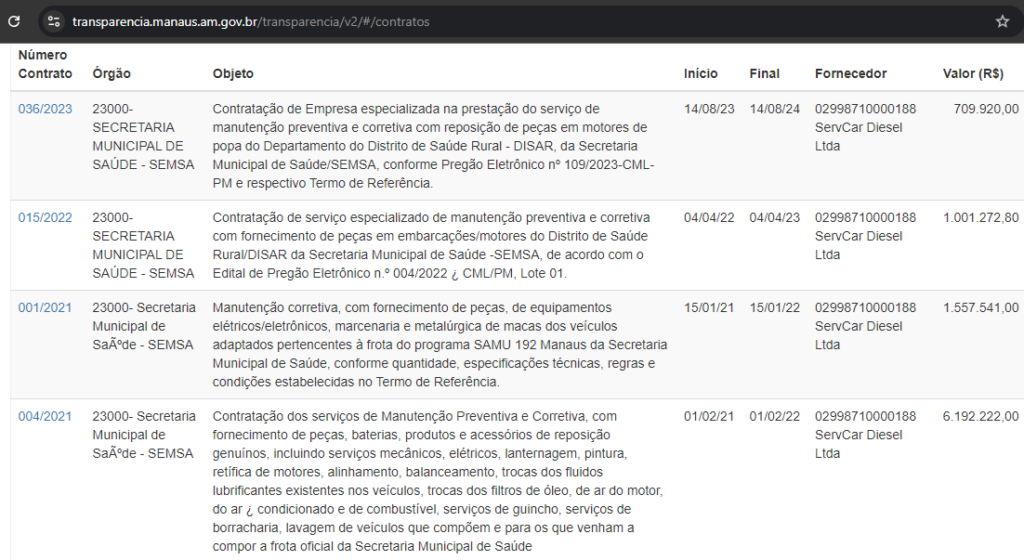This screenshot has width=1024, height=560.
Task: Open contract link 001/2021
Action: (x=45, y=308)
